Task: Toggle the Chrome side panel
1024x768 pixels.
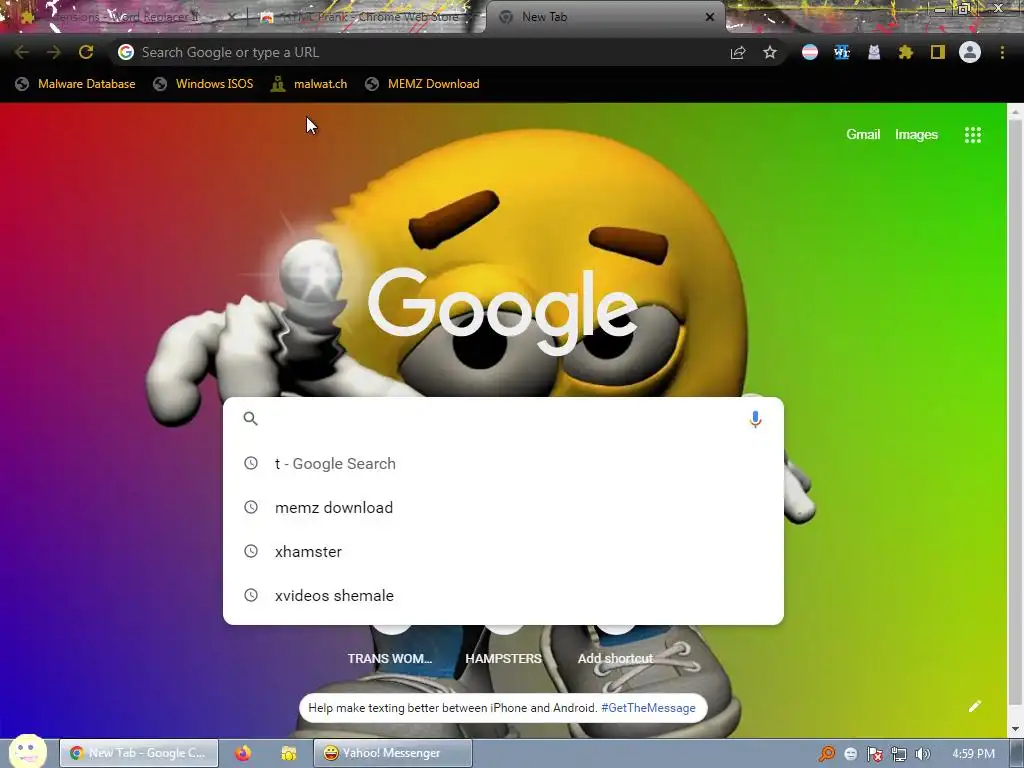Action: tap(938, 52)
